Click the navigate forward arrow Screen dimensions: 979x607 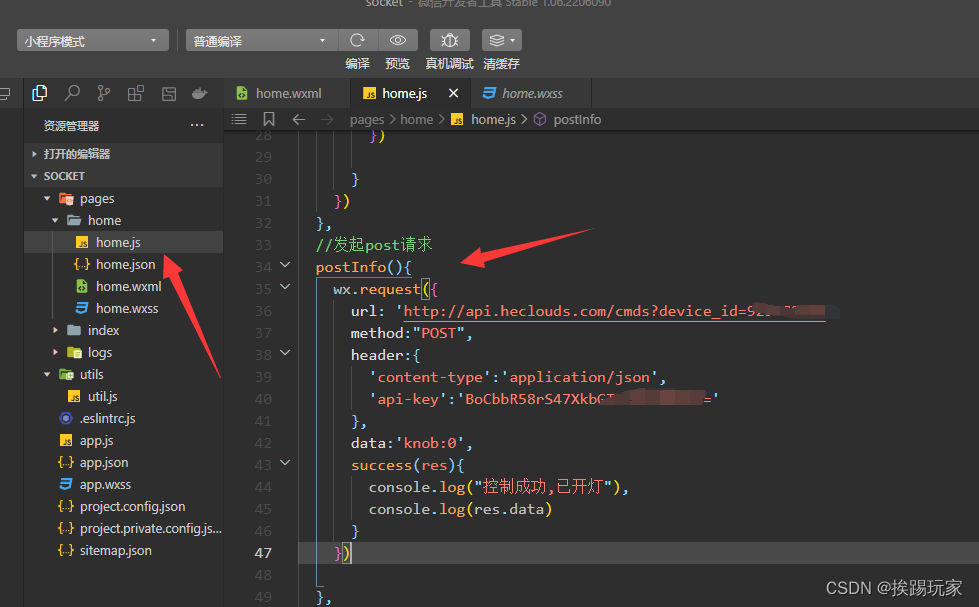tap(327, 119)
